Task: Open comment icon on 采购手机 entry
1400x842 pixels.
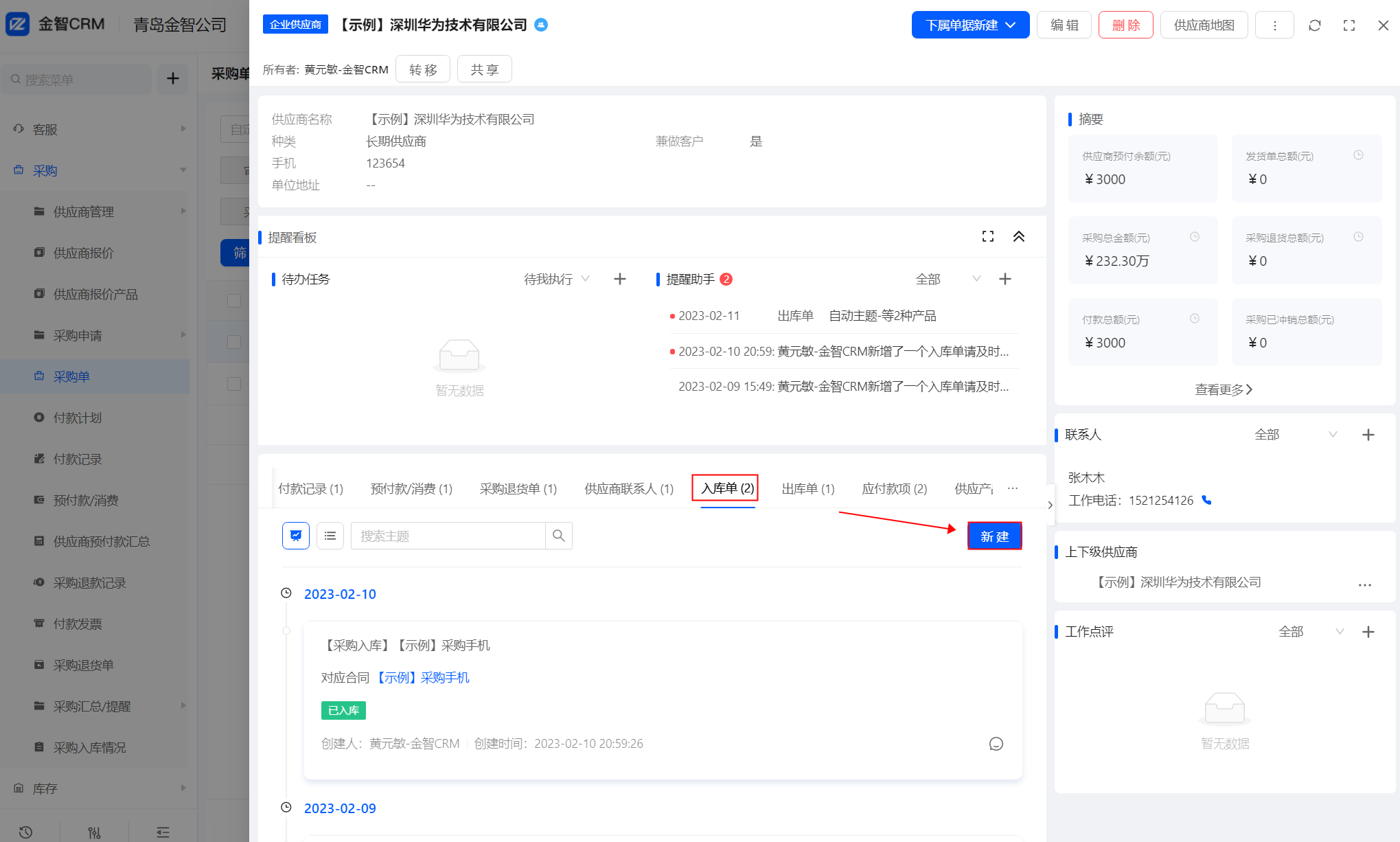Action: [x=996, y=744]
